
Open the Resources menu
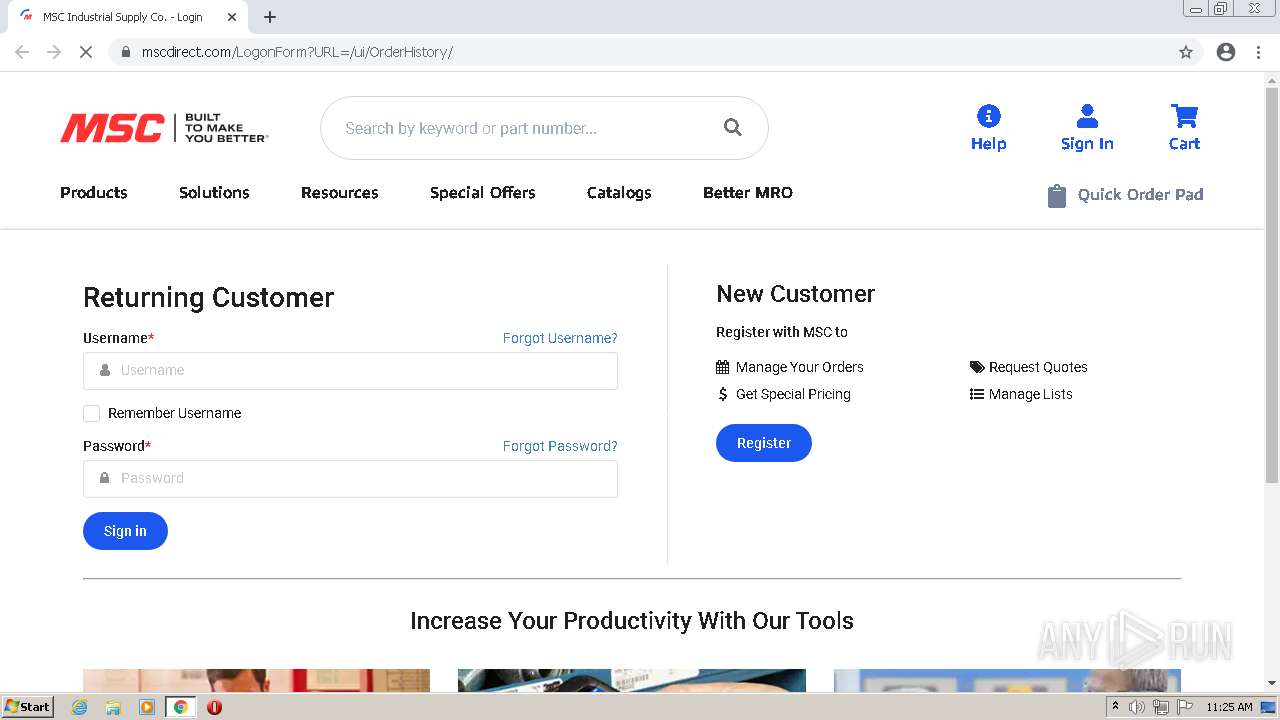pos(340,193)
